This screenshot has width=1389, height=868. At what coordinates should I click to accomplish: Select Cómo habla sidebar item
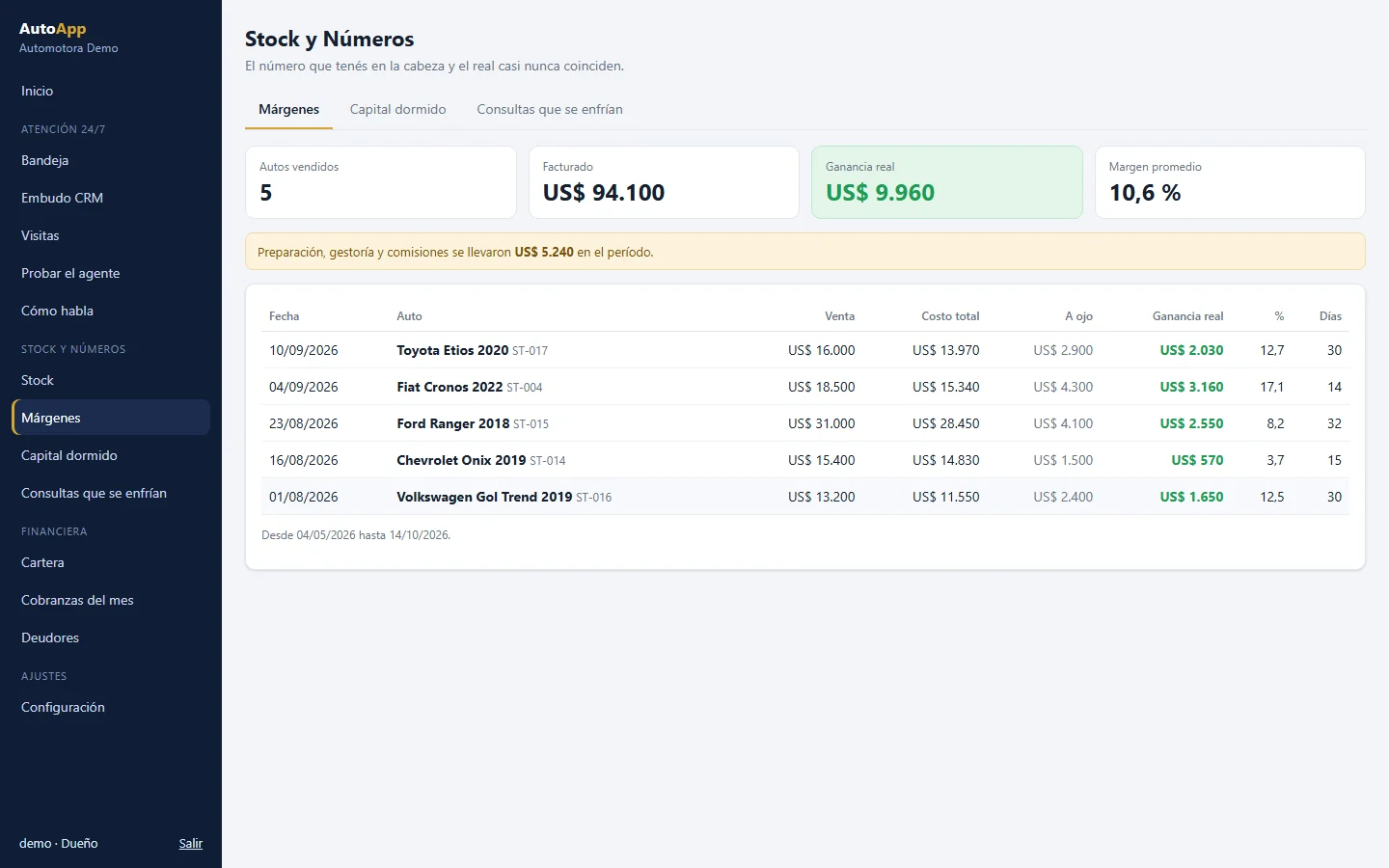(111, 311)
